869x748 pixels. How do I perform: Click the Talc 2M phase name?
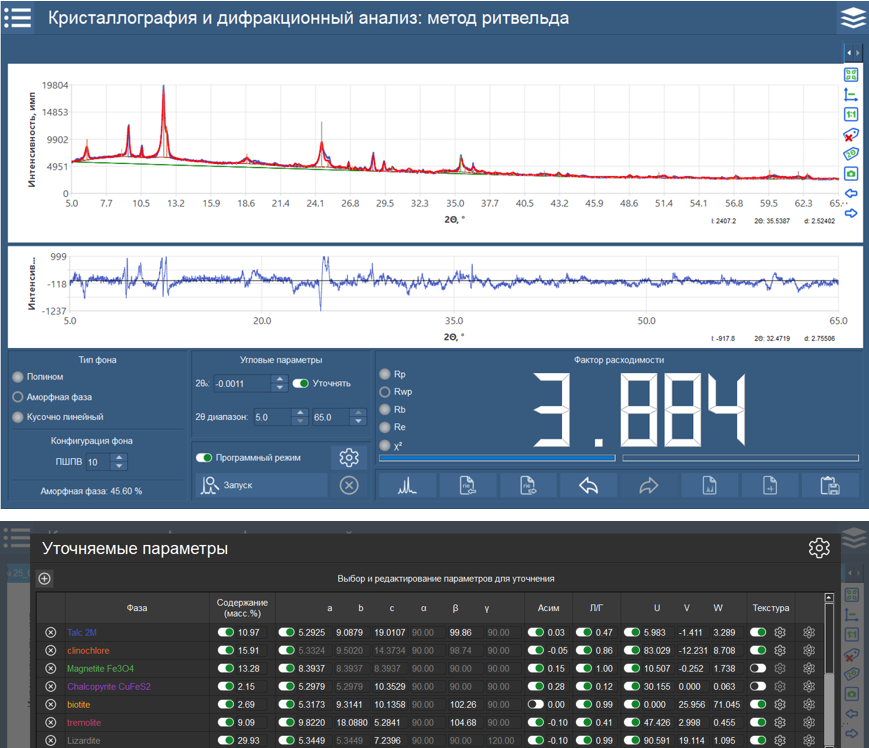(83, 632)
